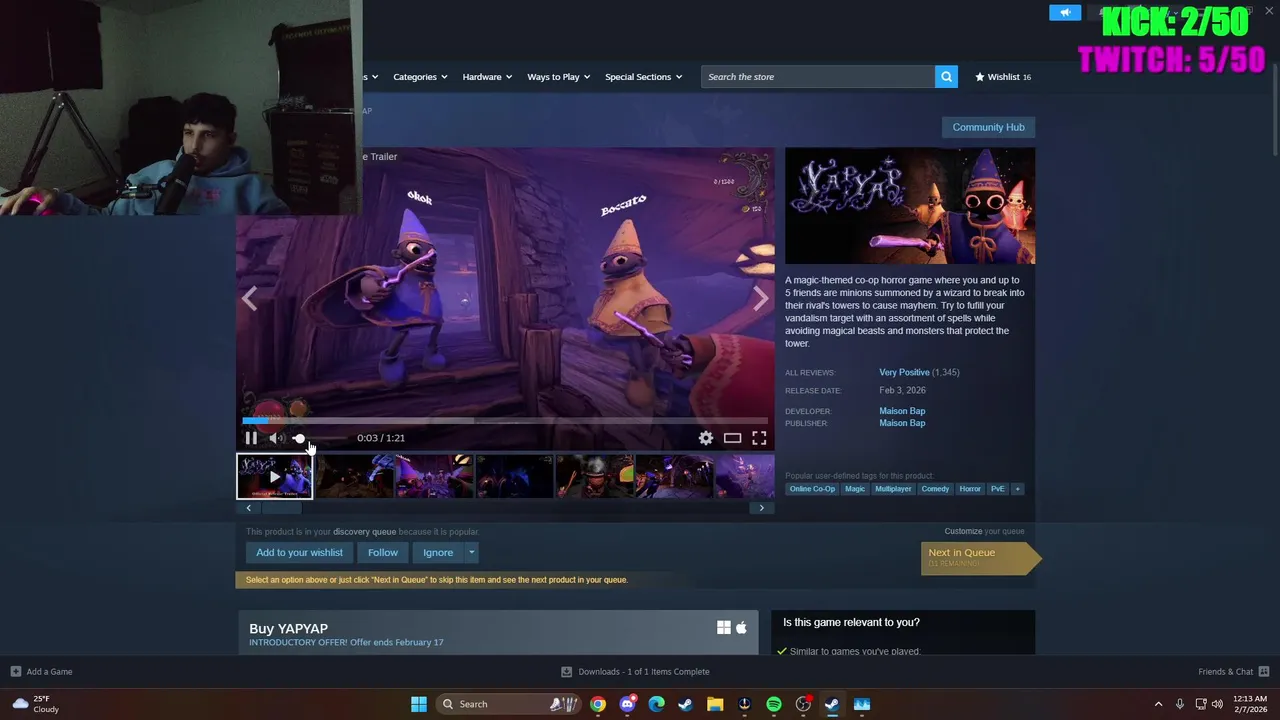Screen dimensions: 1280x720
Task: Add YAPYAP to your wishlist
Action: 299,552
